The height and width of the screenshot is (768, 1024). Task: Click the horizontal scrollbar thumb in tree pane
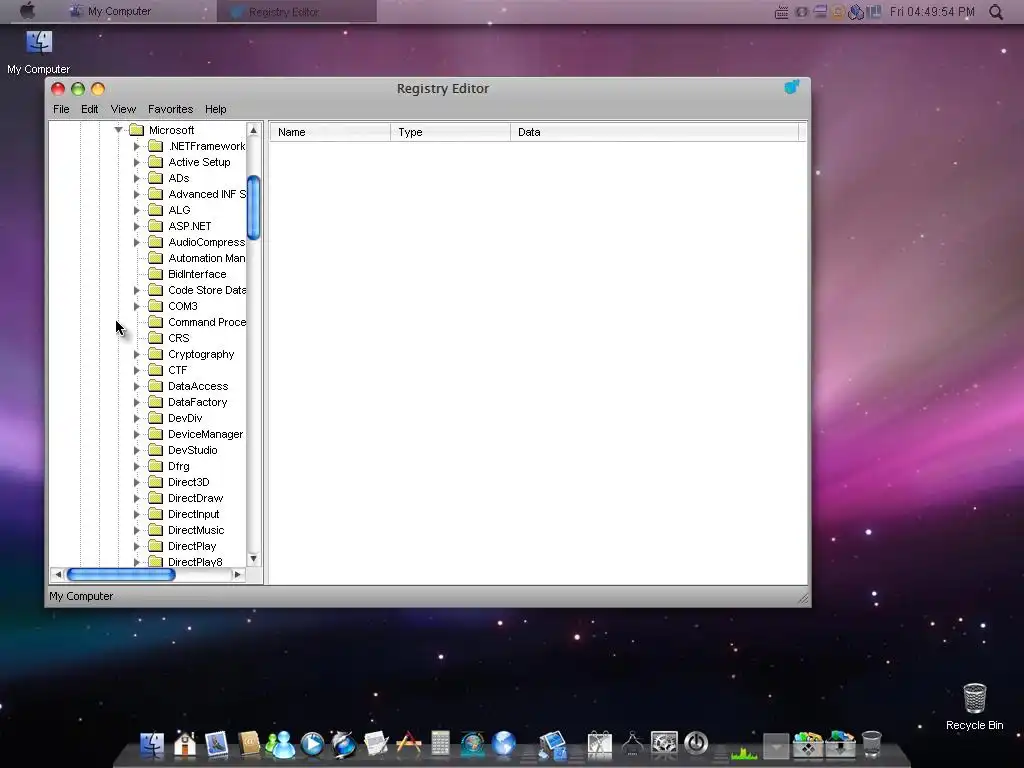(121, 575)
